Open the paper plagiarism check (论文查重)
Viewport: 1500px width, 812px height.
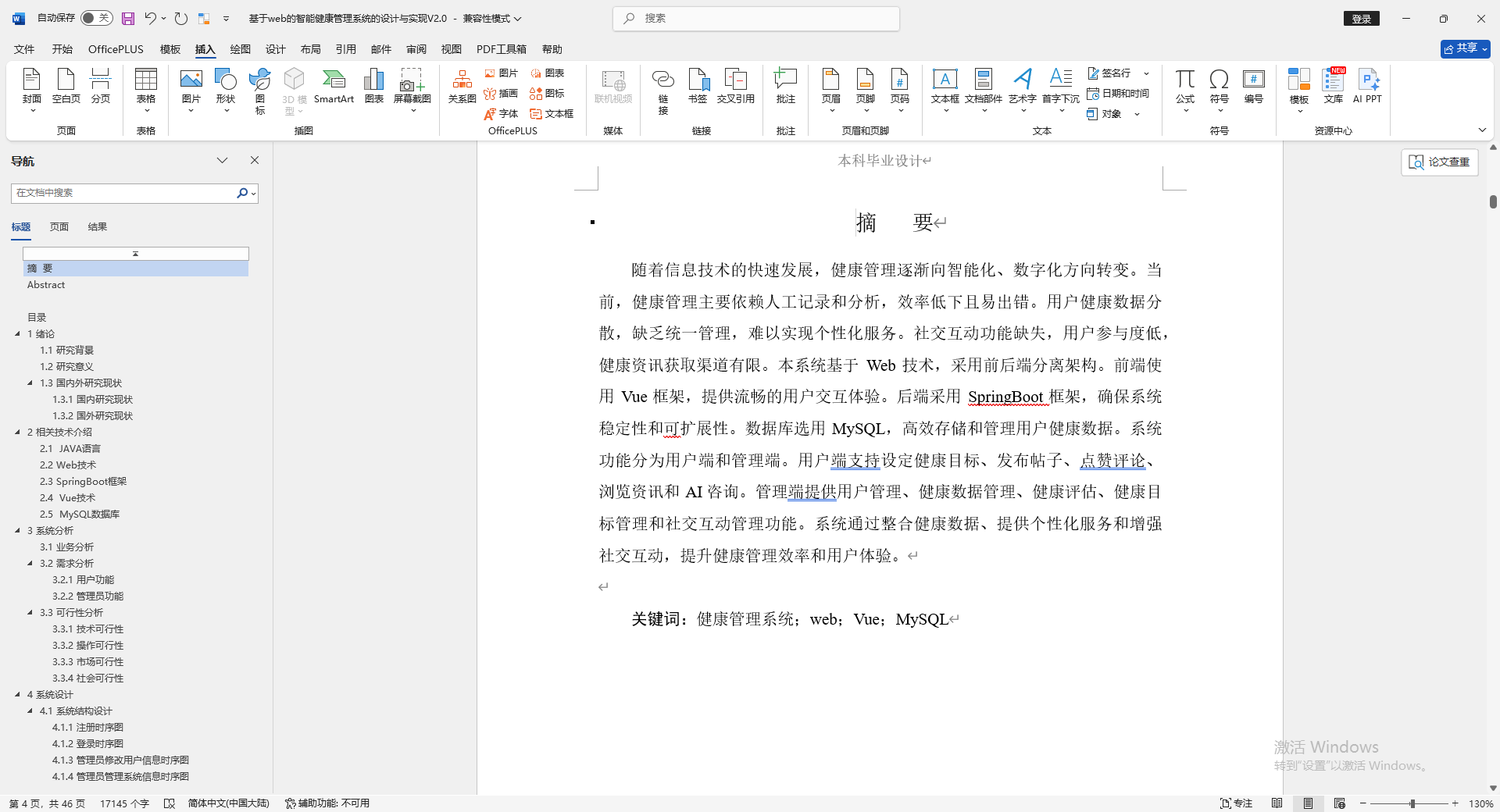coord(1440,162)
